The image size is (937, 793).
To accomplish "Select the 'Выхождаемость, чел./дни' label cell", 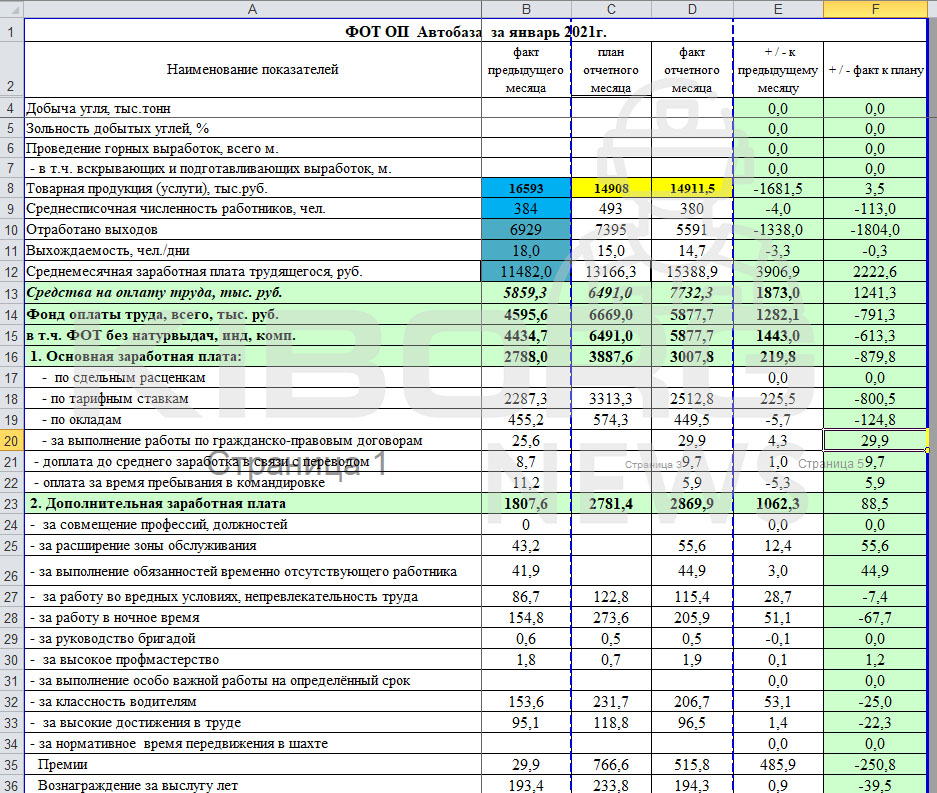I will coord(253,250).
